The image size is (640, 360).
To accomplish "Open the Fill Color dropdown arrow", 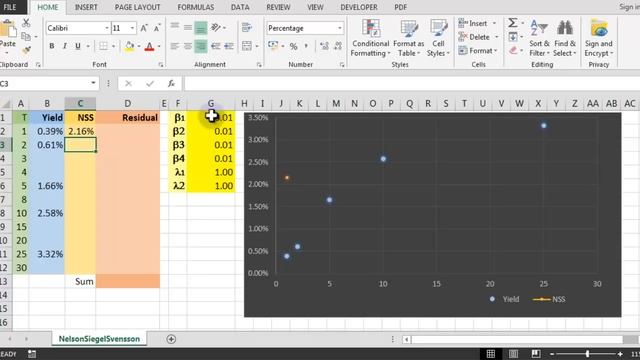I will pyautogui.click(x=139, y=47).
